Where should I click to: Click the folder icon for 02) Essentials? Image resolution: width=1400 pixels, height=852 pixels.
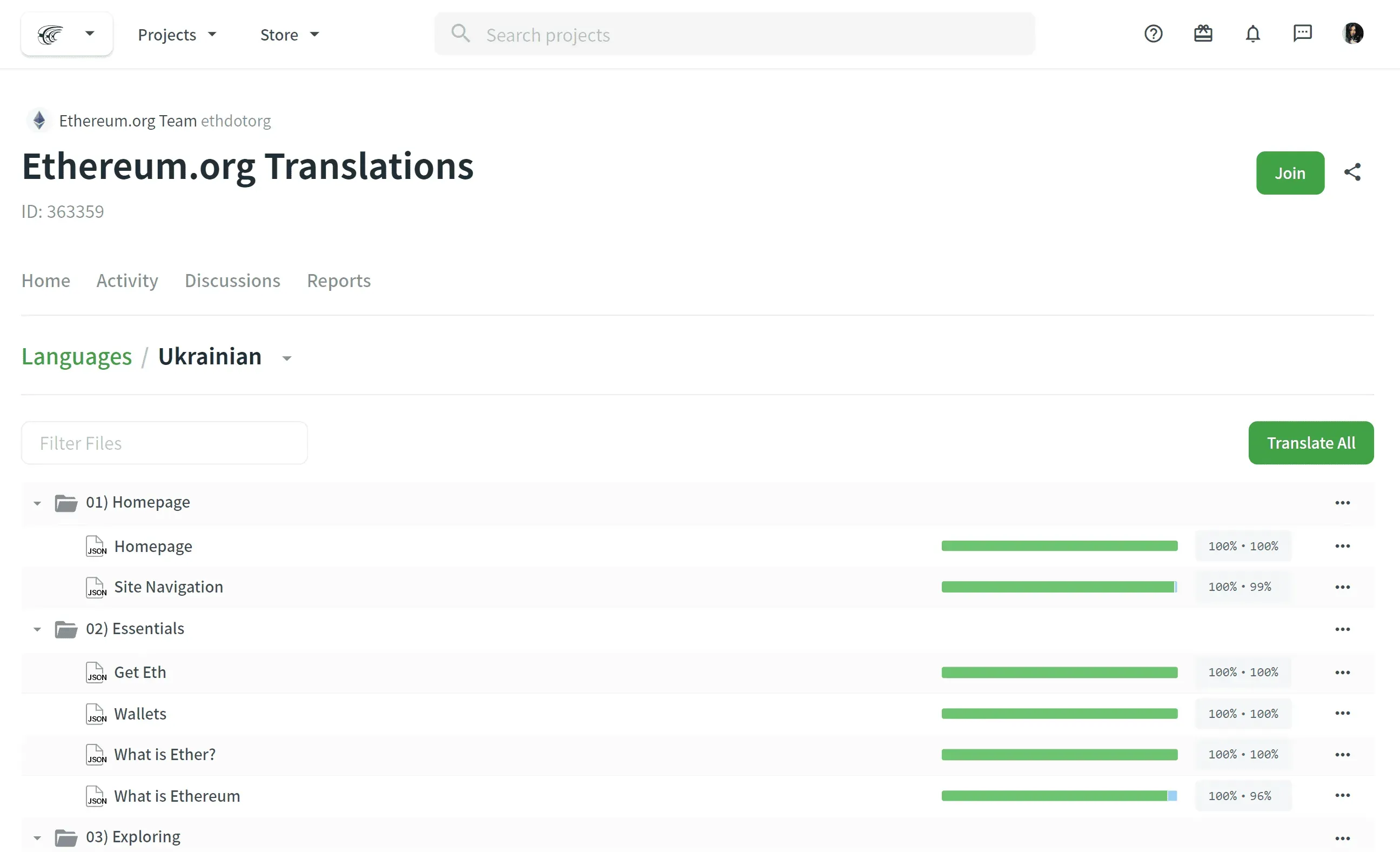click(67, 629)
